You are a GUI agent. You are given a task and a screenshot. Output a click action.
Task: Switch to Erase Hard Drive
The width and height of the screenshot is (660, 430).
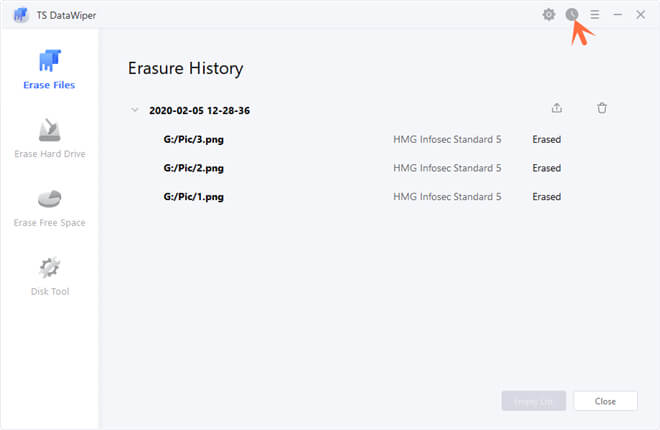point(49,138)
